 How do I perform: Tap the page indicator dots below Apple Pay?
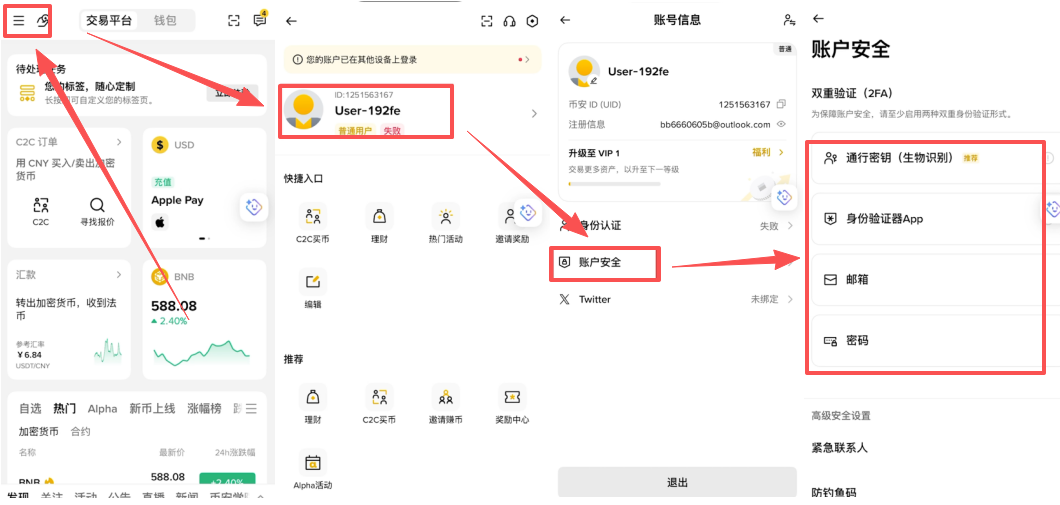click(204, 238)
